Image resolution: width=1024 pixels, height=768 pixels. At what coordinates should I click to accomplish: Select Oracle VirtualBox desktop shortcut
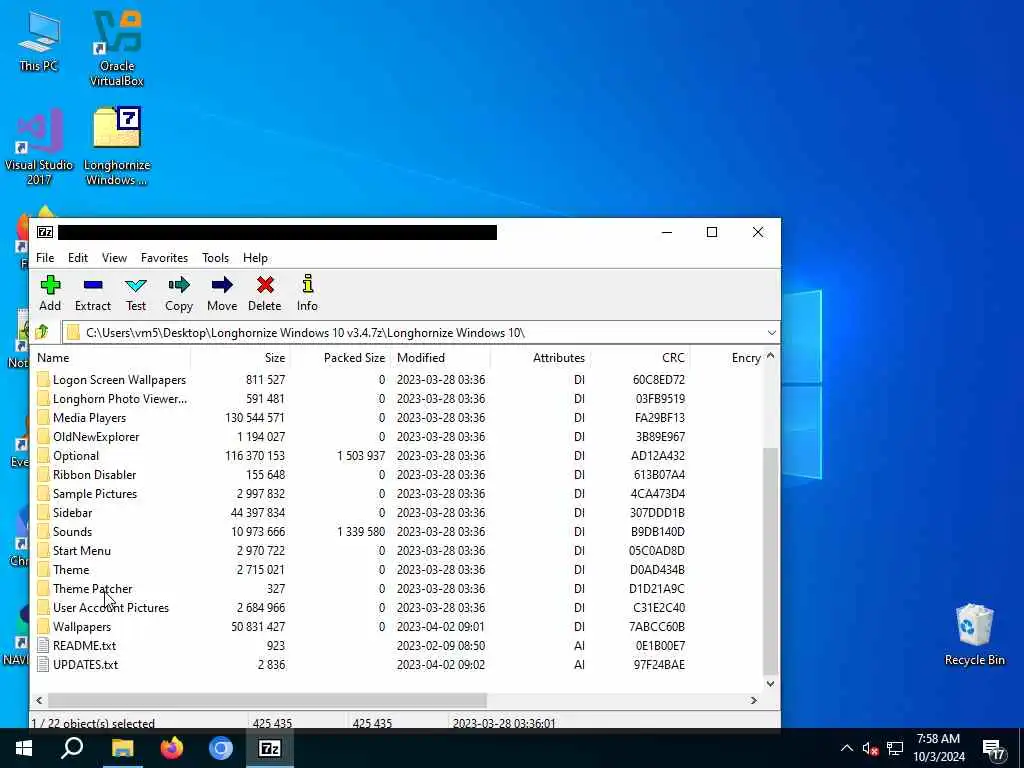click(x=117, y=49)
